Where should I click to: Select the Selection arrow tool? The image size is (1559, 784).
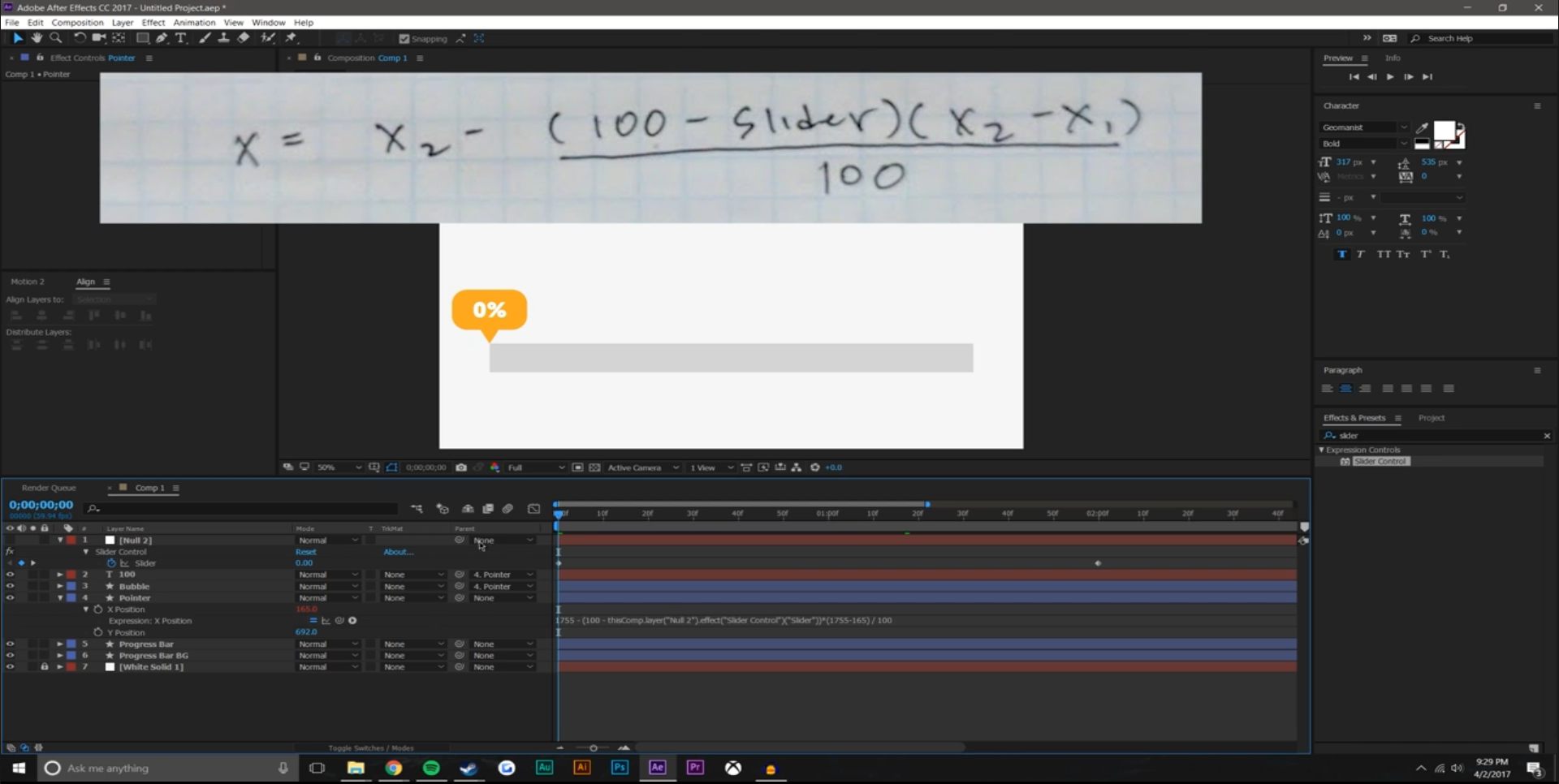[18, 38]
